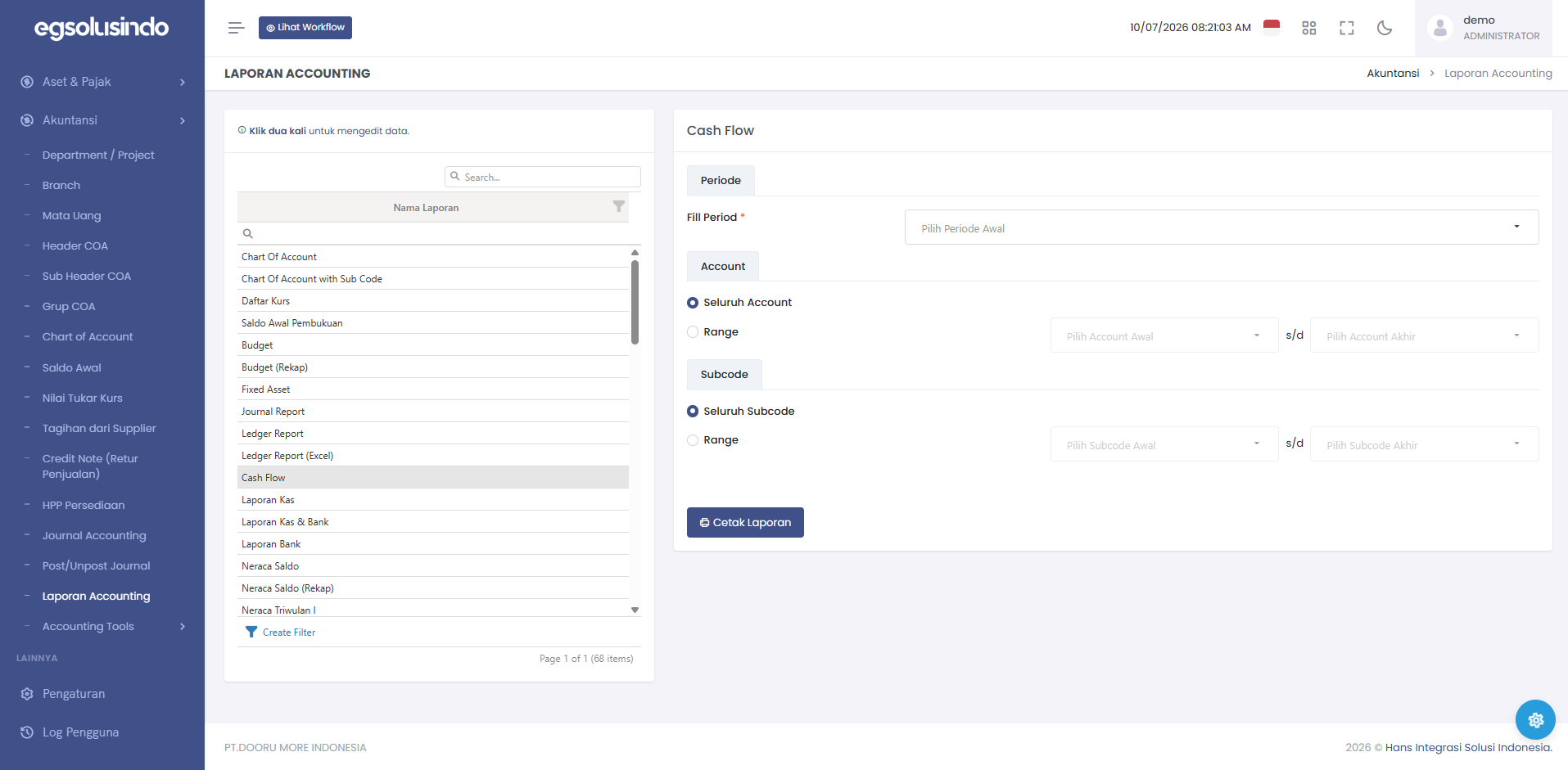Click the scroll down arrow of report list
The width and height of the screenshot is (1568, 770).
pos(635,610)
